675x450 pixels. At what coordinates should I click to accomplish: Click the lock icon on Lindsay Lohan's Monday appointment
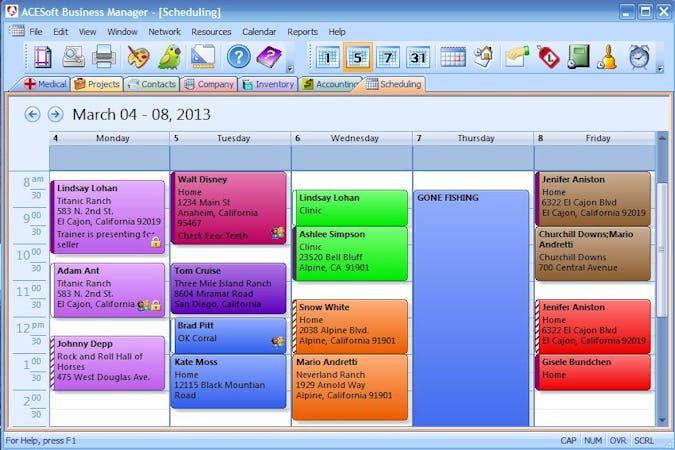pos(156,242)
